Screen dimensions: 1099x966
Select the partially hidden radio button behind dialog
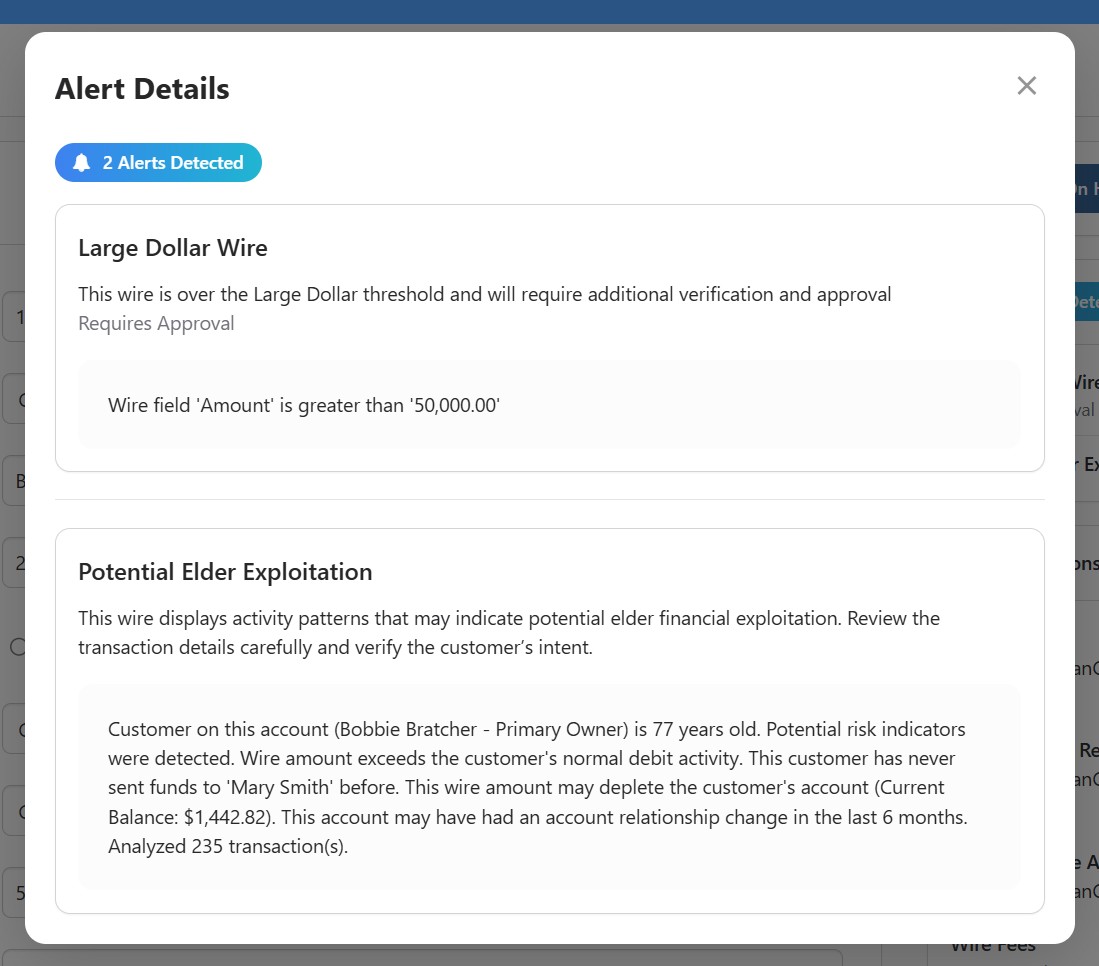pyautogui.click(x=16, y=647)
